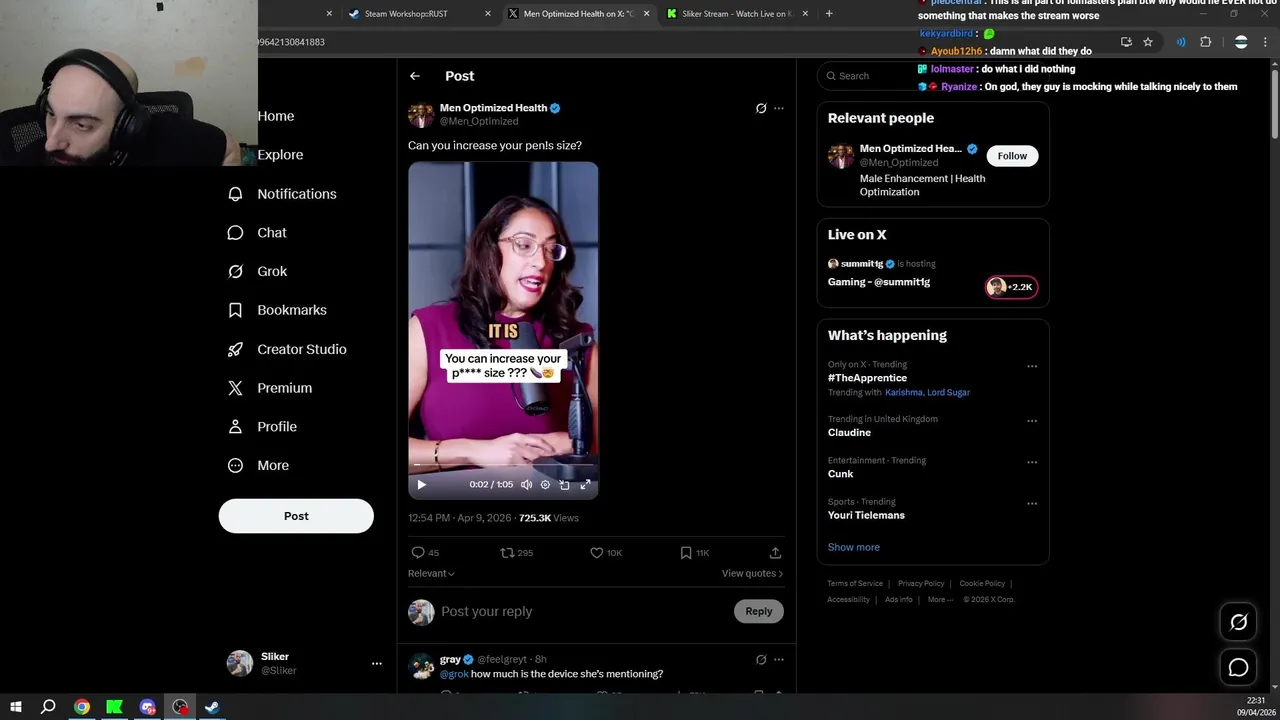
Task: Open Notifications bell in sidebar
Action: click(x=236, y=194)
